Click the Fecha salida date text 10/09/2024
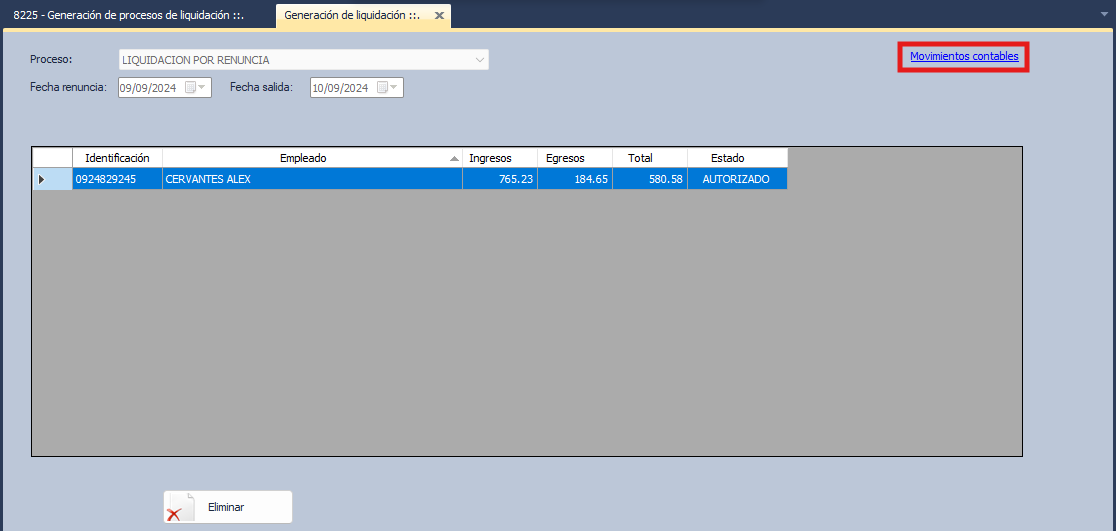The image size is (1120, 531). pos(340,88)
